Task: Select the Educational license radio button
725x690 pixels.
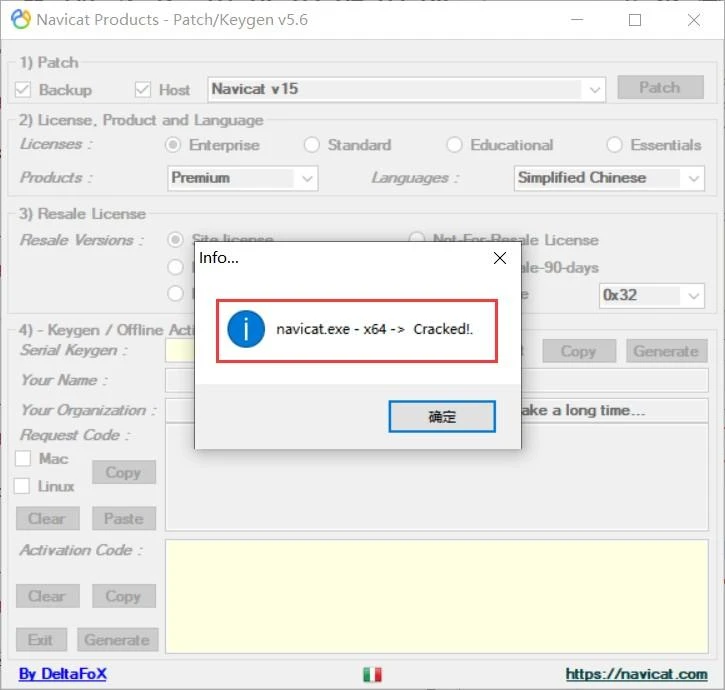Action: [x=454, y=145]
